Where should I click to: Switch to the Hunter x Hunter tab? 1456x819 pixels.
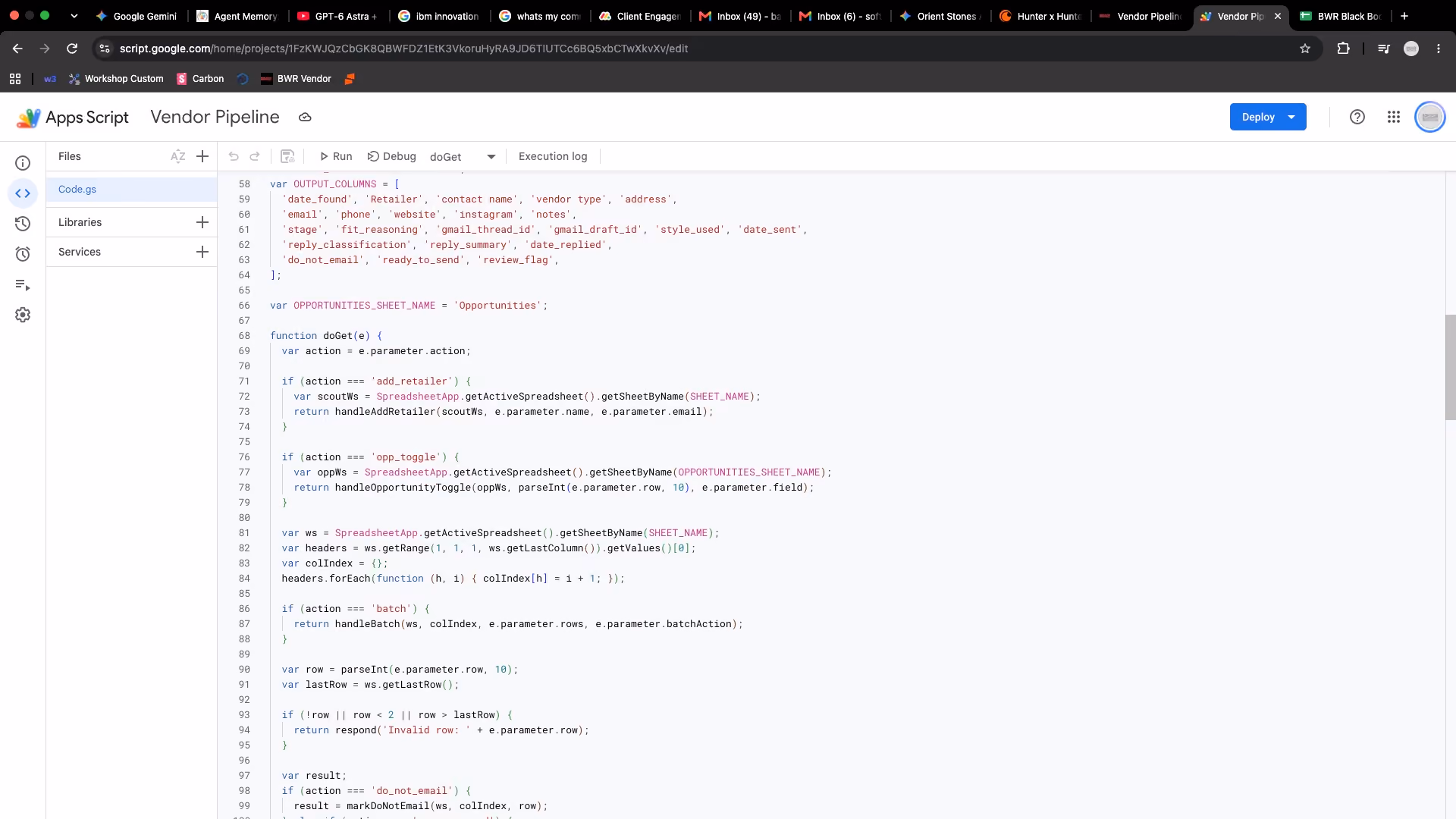point(1040,16)
